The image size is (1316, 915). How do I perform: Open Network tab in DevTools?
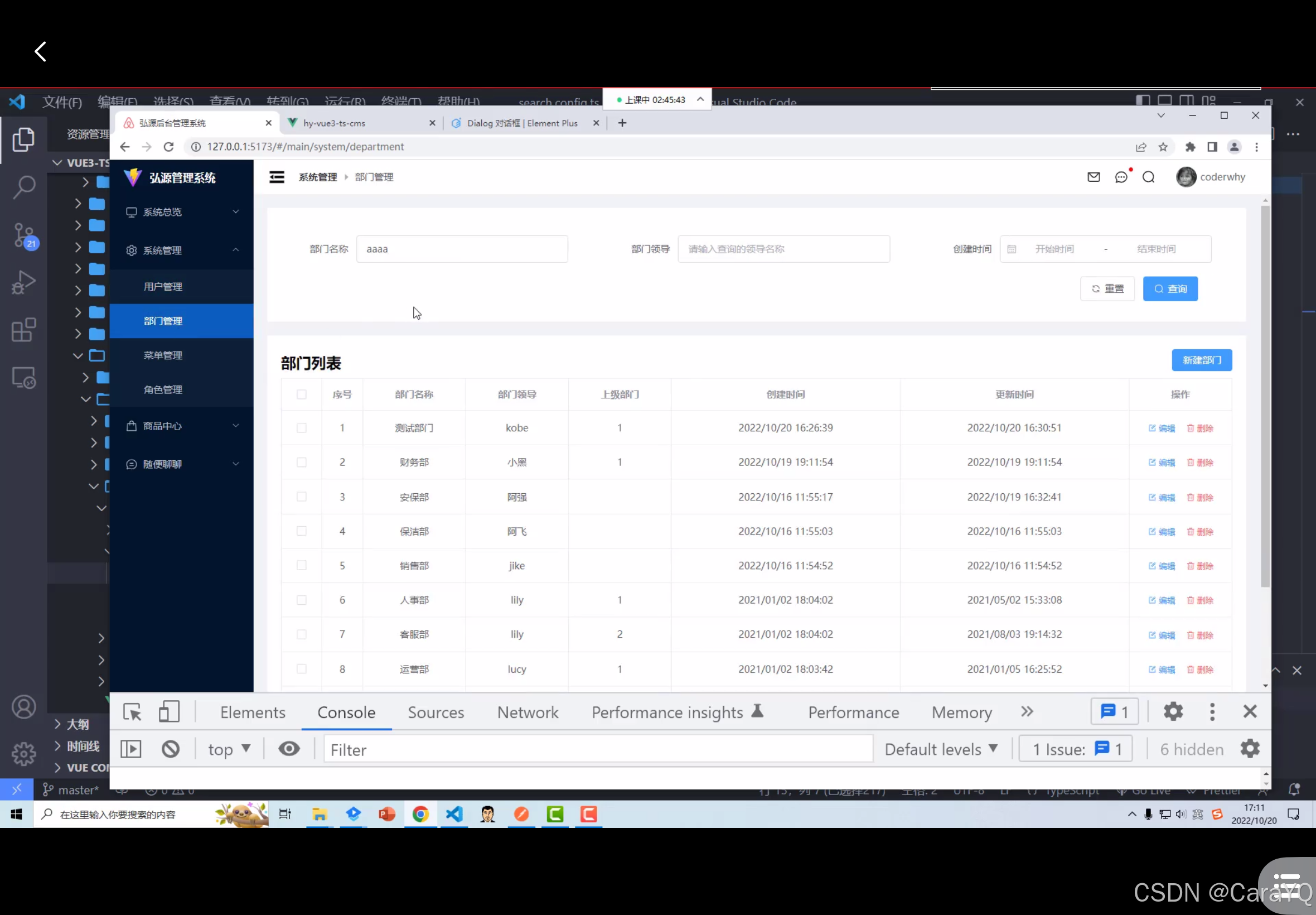coord(528,712)
